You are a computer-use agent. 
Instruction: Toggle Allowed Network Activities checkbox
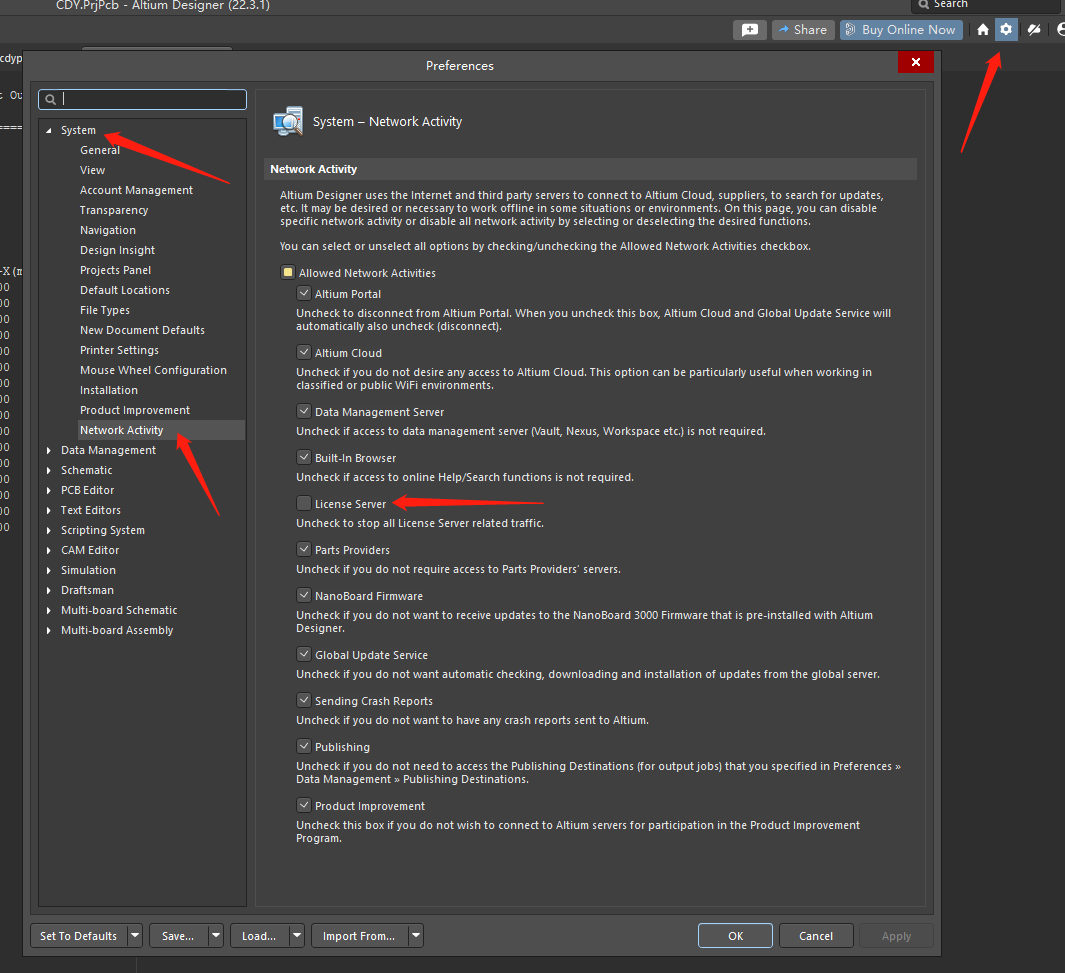288,272
